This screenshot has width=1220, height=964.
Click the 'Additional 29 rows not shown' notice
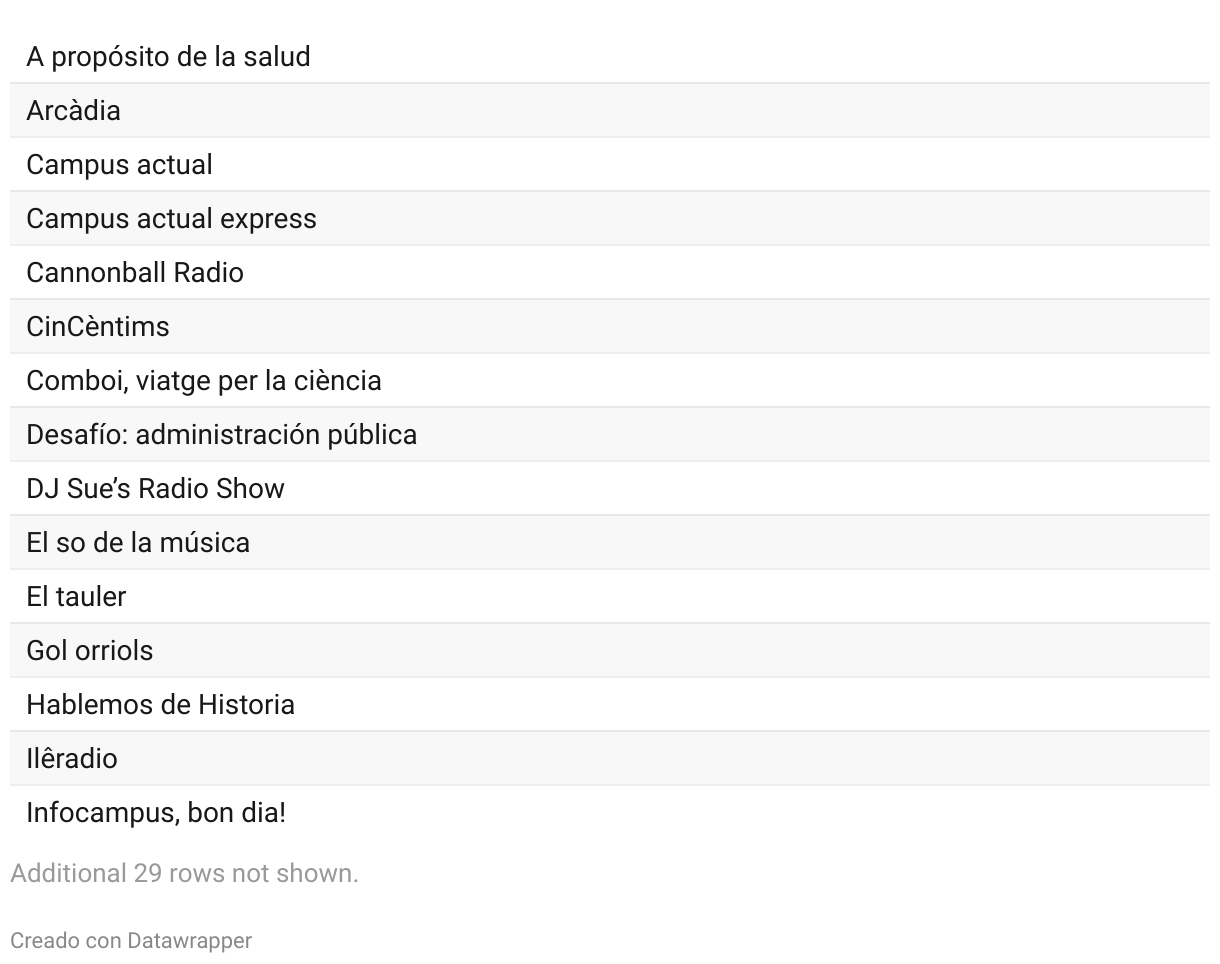[184, 873]
